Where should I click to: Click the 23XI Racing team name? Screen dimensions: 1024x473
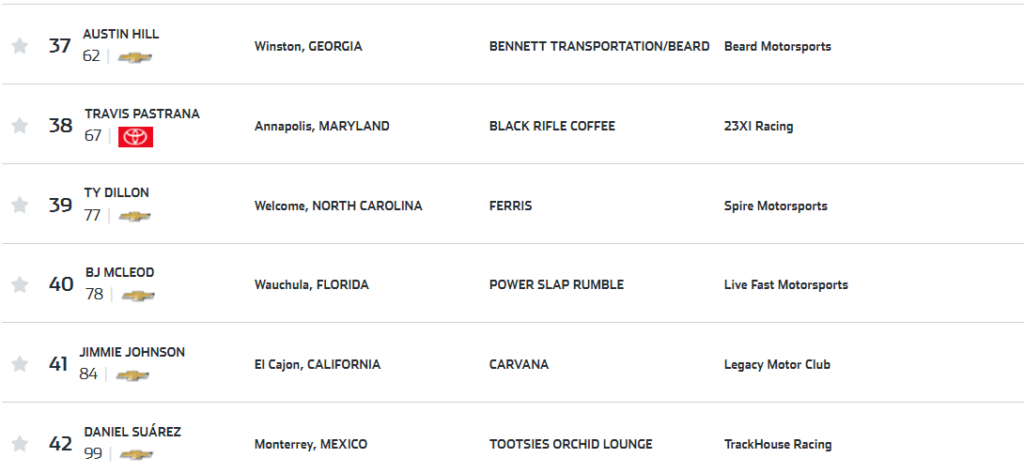coord(758,127)
